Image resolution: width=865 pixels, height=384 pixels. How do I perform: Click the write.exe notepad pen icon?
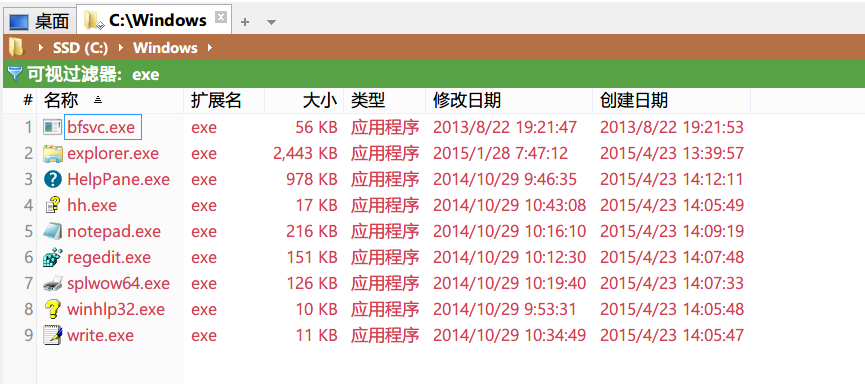pyautogui.click(x=52, y=335)
